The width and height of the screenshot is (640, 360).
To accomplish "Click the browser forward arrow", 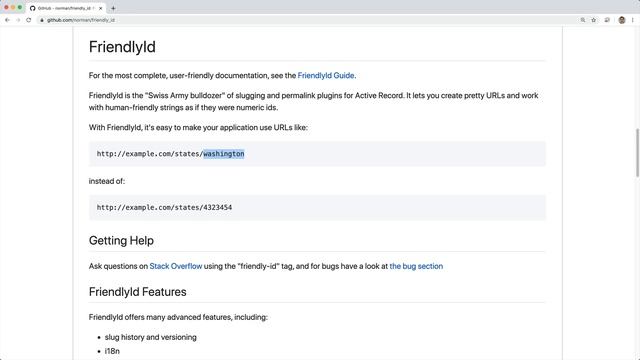I will [x=18, y=20].
